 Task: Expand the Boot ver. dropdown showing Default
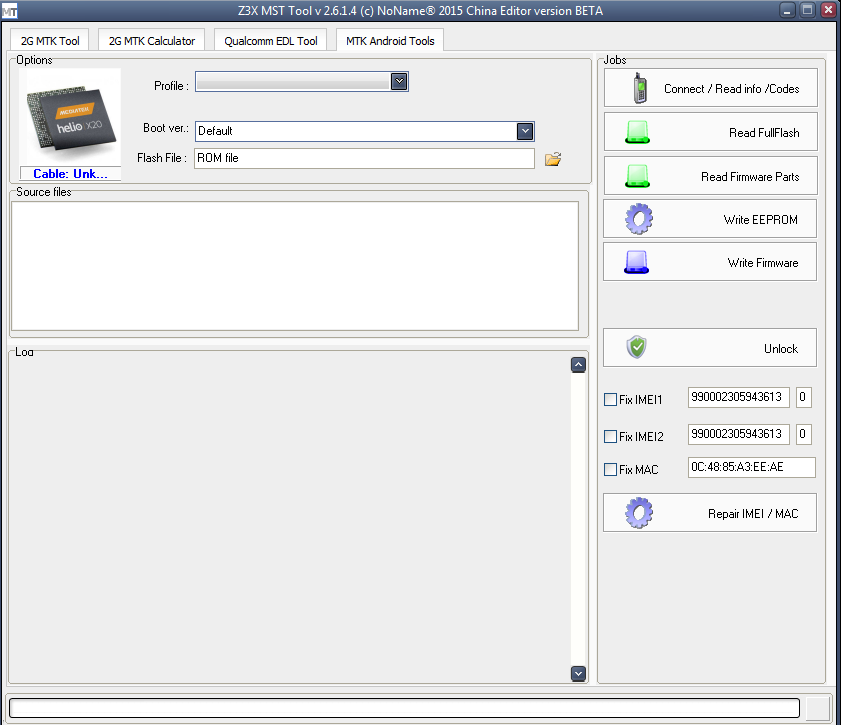point(525,131)
